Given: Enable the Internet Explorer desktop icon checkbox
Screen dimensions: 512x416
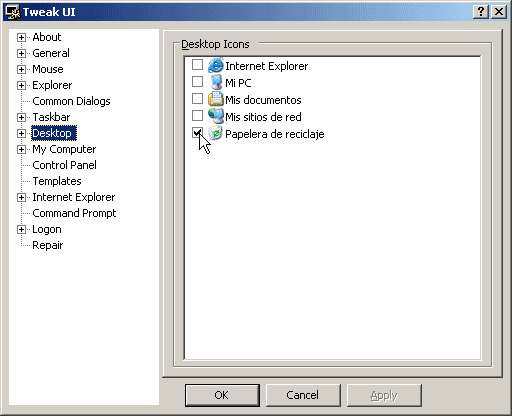Looking at the screenshot, I should tap(197, 65).
